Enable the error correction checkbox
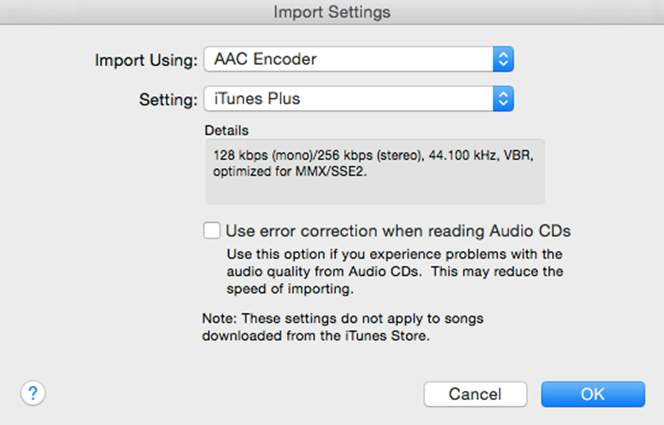Screen dimensions: 664x425 coord(212,231)
